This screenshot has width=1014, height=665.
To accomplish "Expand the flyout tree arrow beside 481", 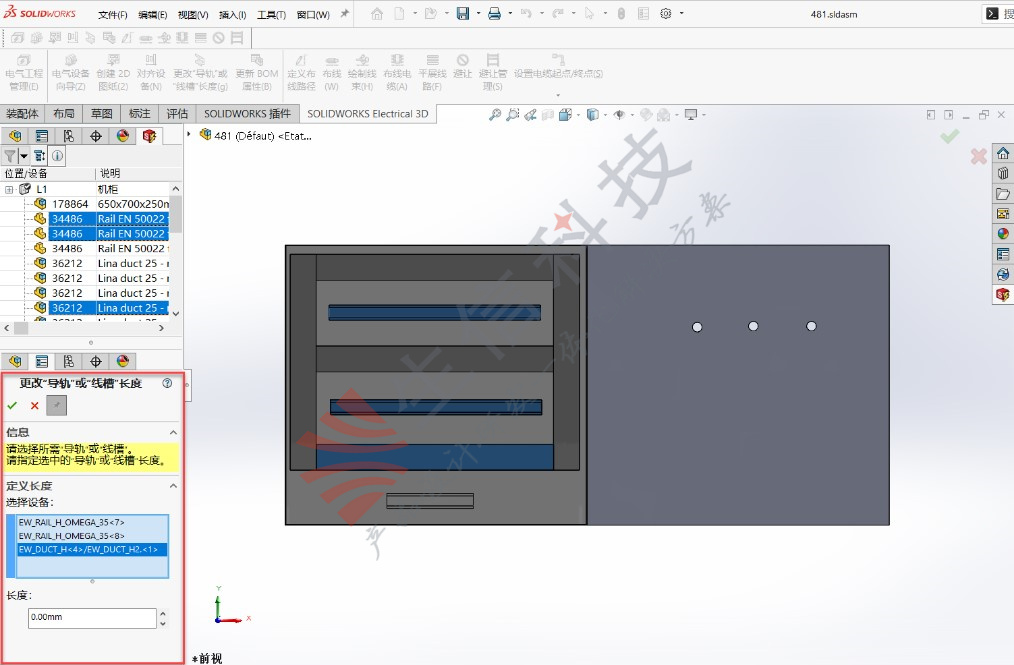I will [189, 134].
